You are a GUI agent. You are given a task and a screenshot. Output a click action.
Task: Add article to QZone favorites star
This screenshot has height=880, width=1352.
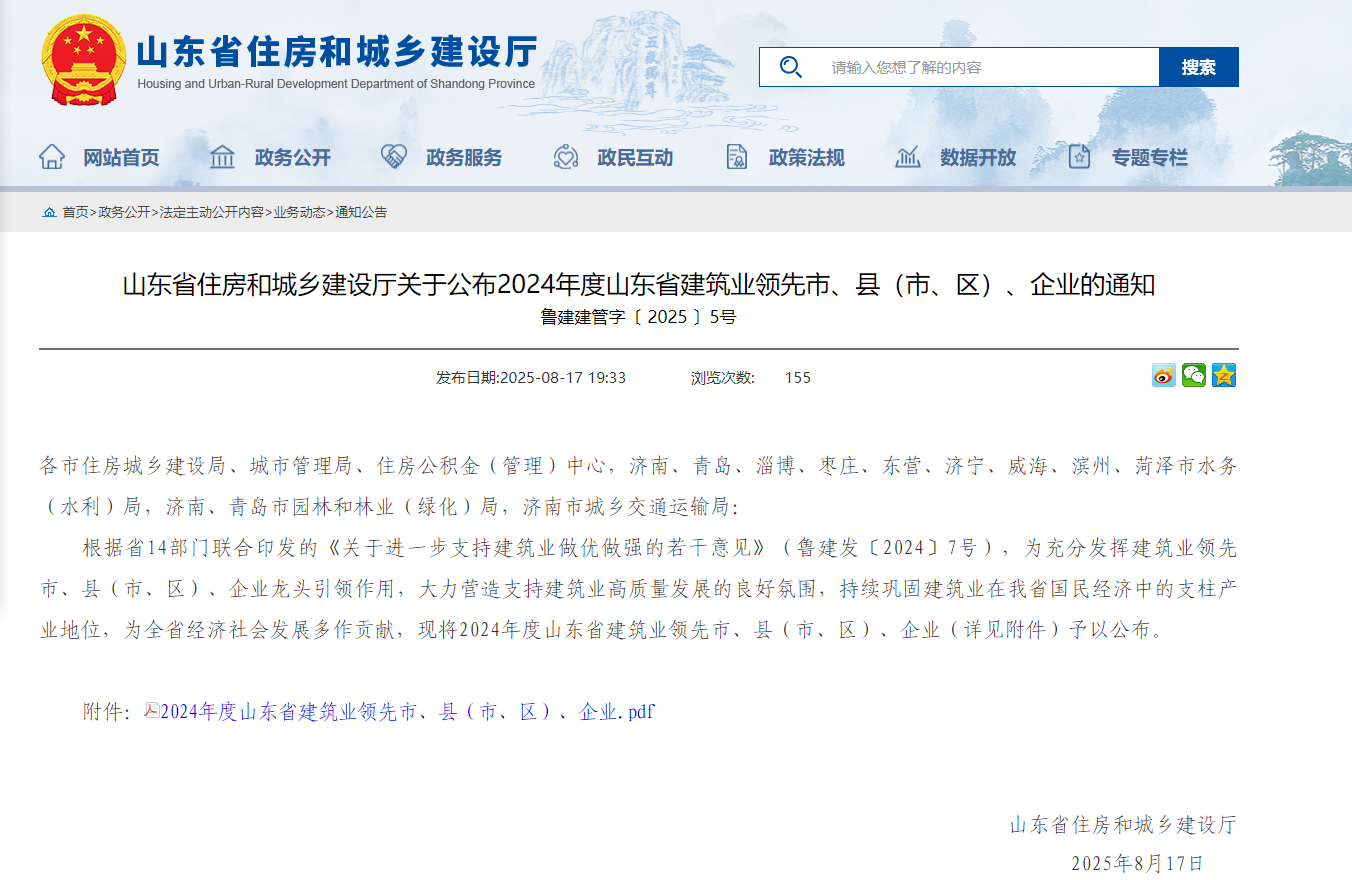[1223, 374]
